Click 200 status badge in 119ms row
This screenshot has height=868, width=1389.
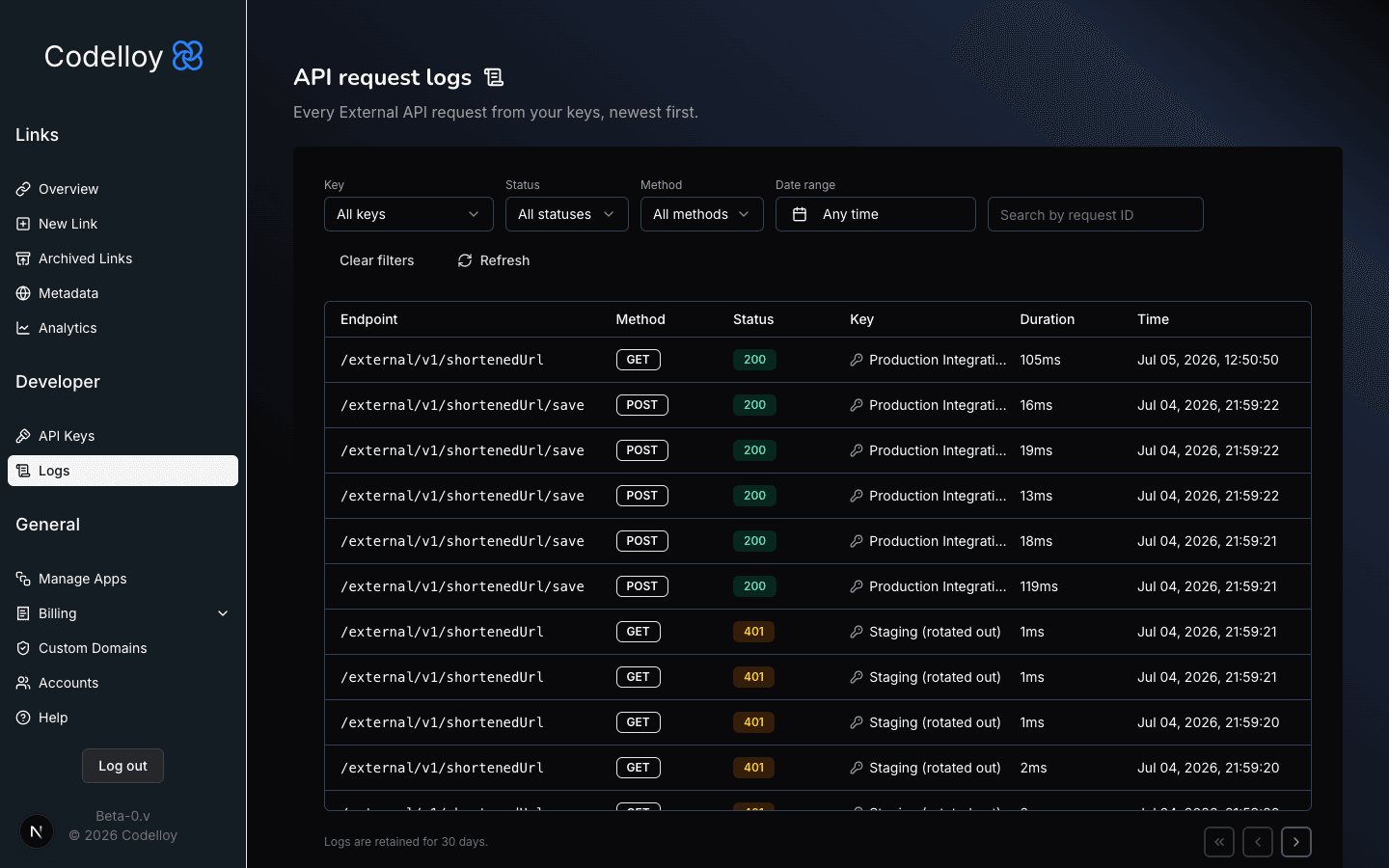tap(754, 586)
